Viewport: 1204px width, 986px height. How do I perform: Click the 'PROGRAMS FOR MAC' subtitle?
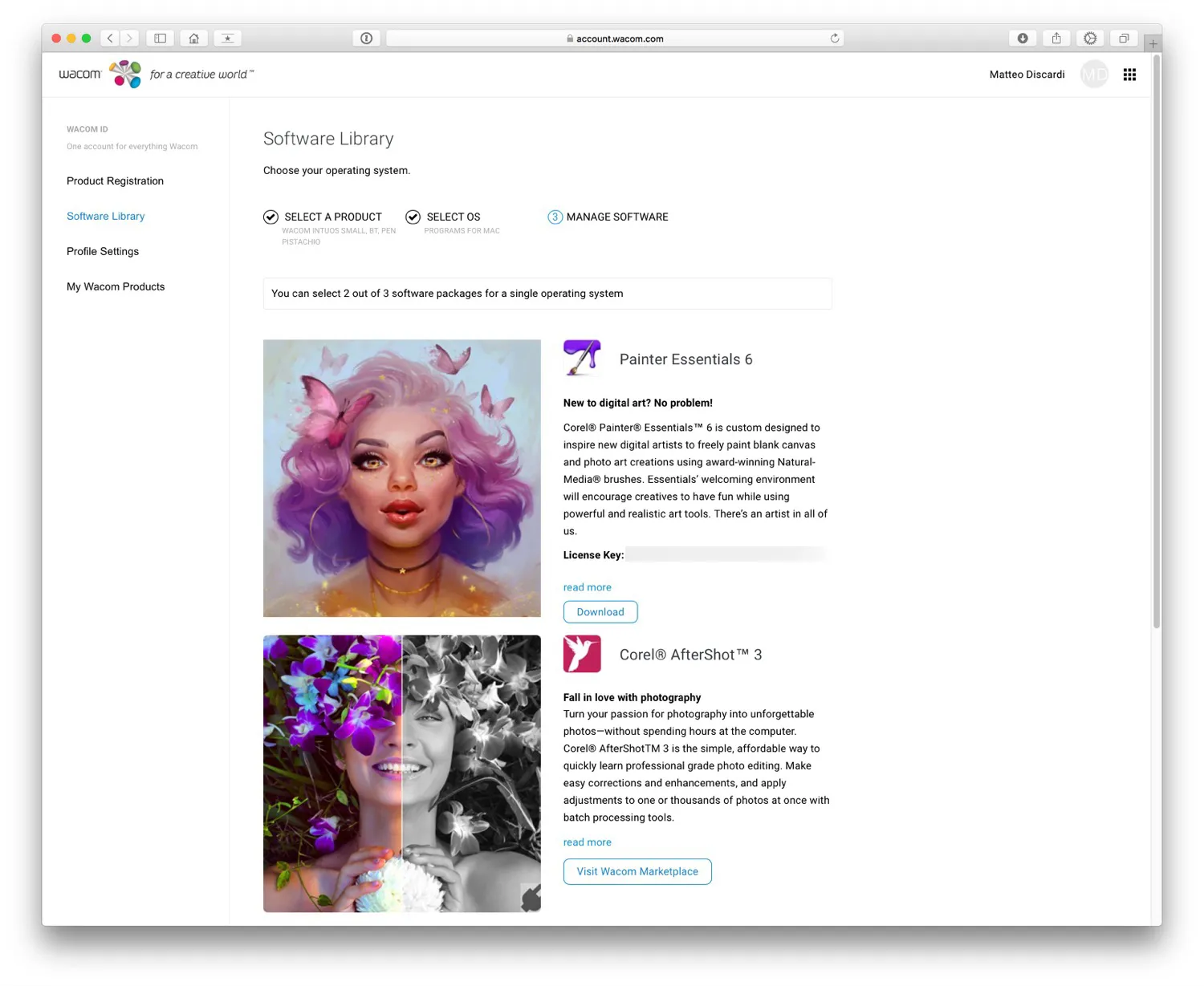(x=462, y=230)
